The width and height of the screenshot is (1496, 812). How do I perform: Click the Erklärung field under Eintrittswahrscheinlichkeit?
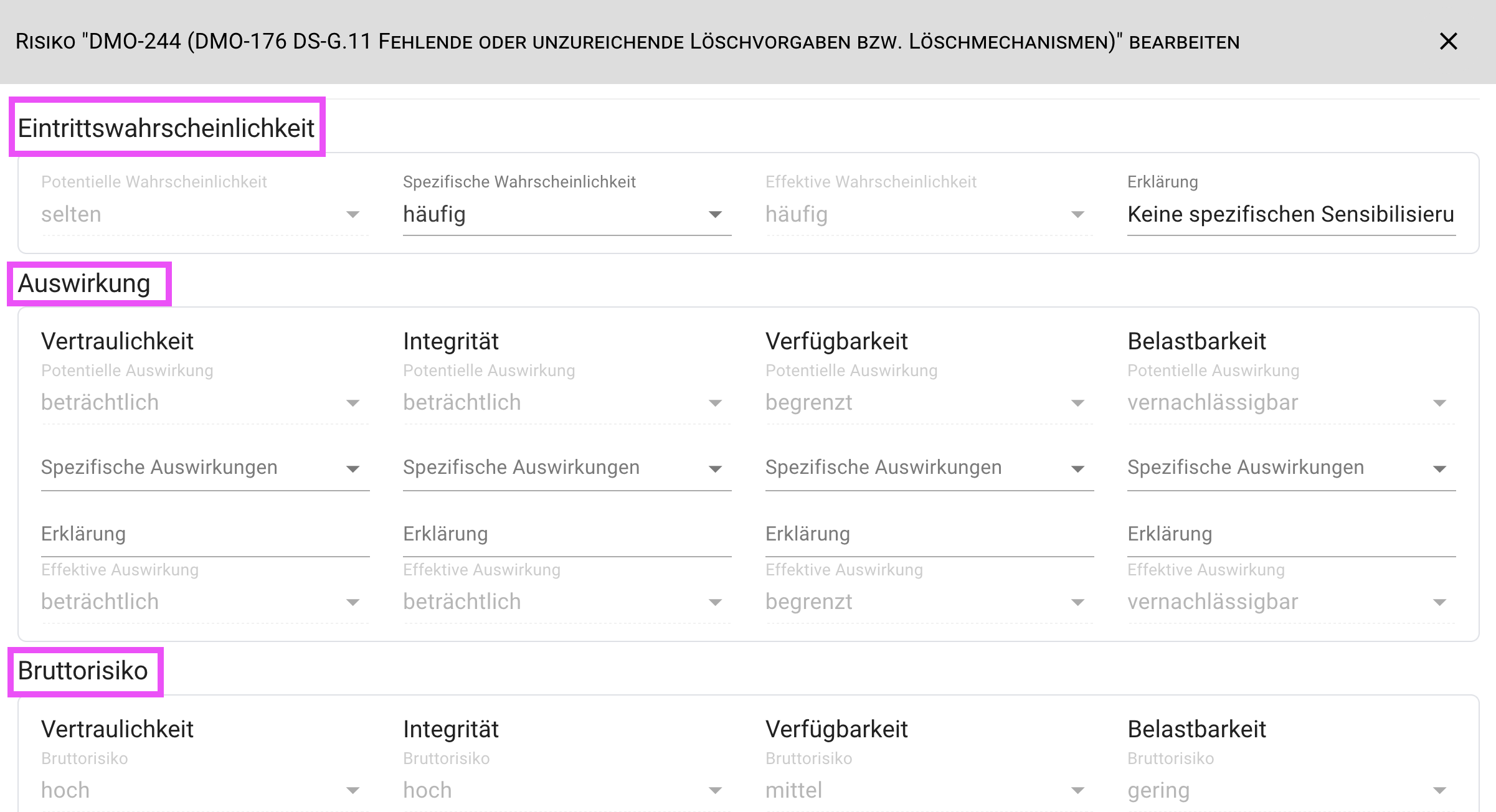coord(1290,215)
